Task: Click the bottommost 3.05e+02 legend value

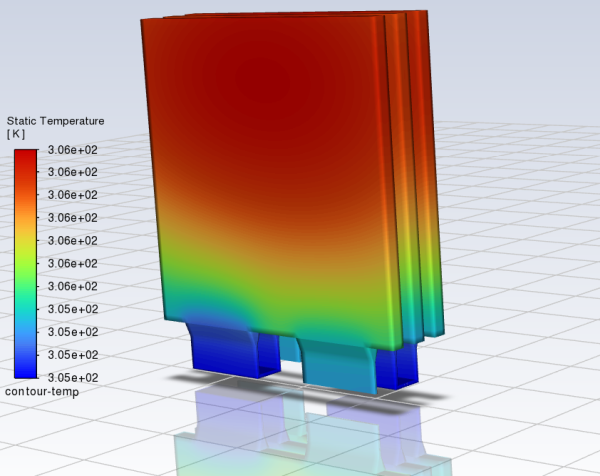Action: point(73,378)
